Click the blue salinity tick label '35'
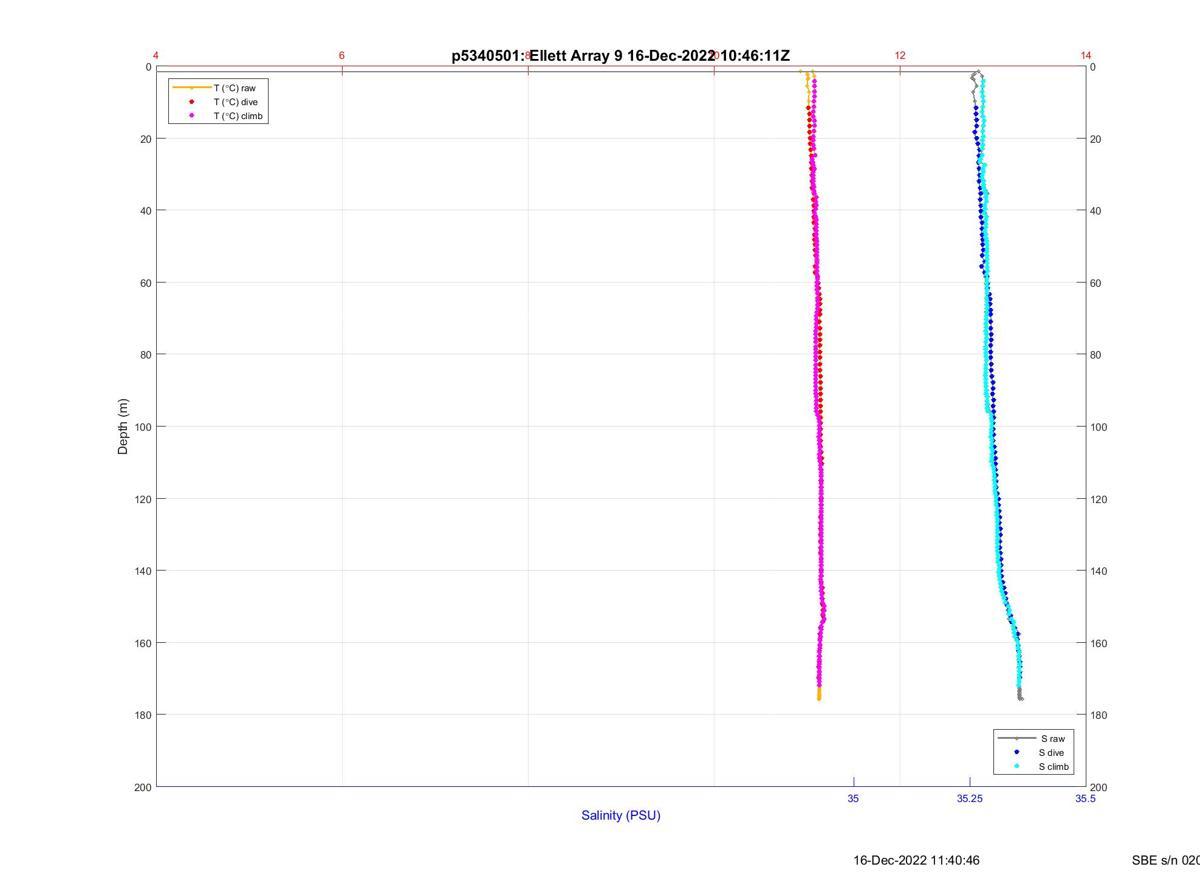 (x=853, y=799)
